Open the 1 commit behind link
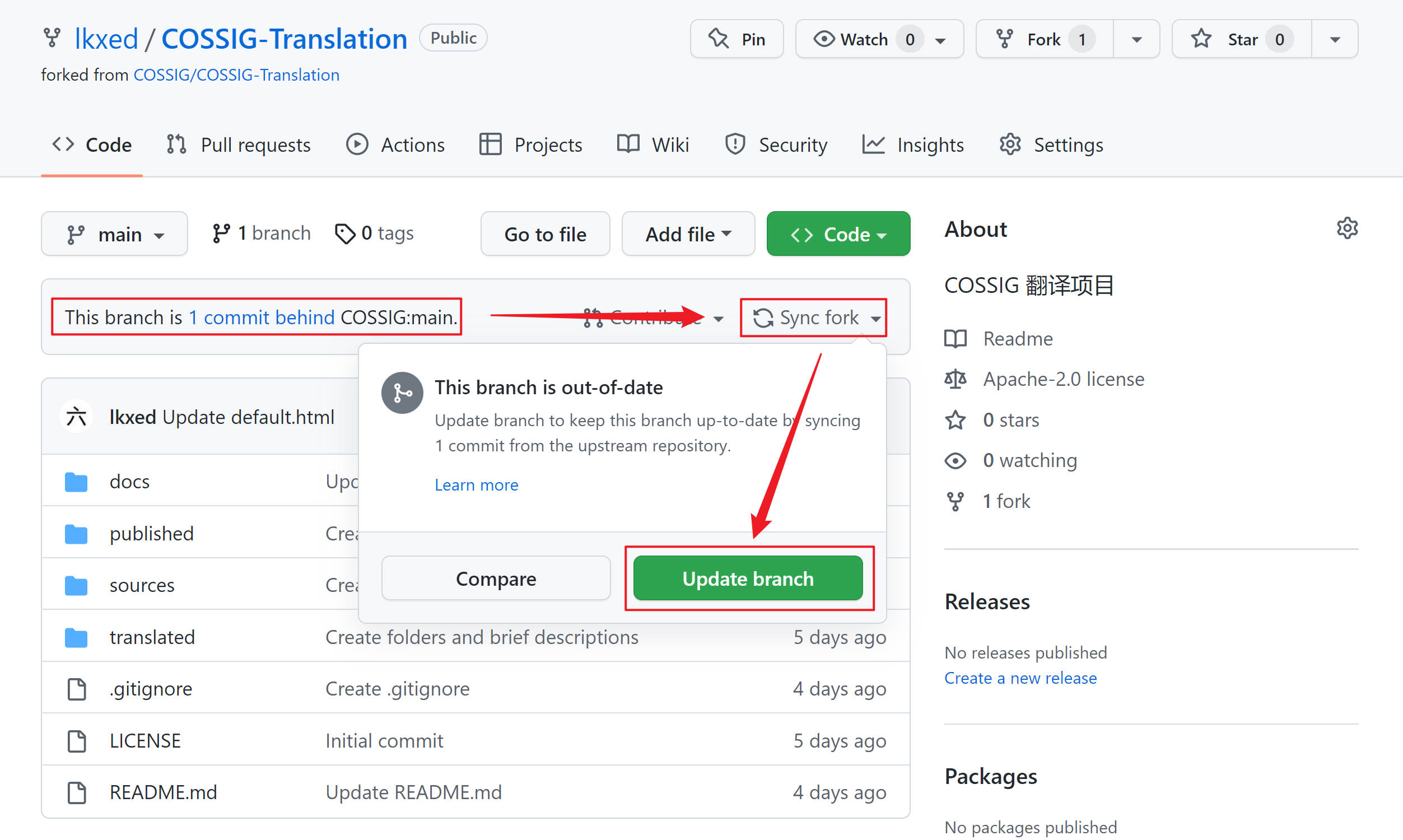 pyautogui.click(x=262, y=318)
